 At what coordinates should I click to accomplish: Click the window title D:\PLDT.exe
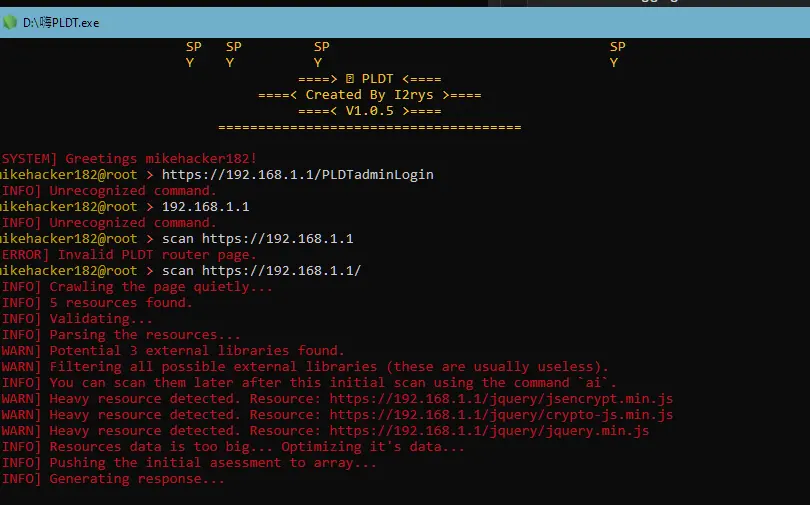pyautogui.click(x=61, y=23)
